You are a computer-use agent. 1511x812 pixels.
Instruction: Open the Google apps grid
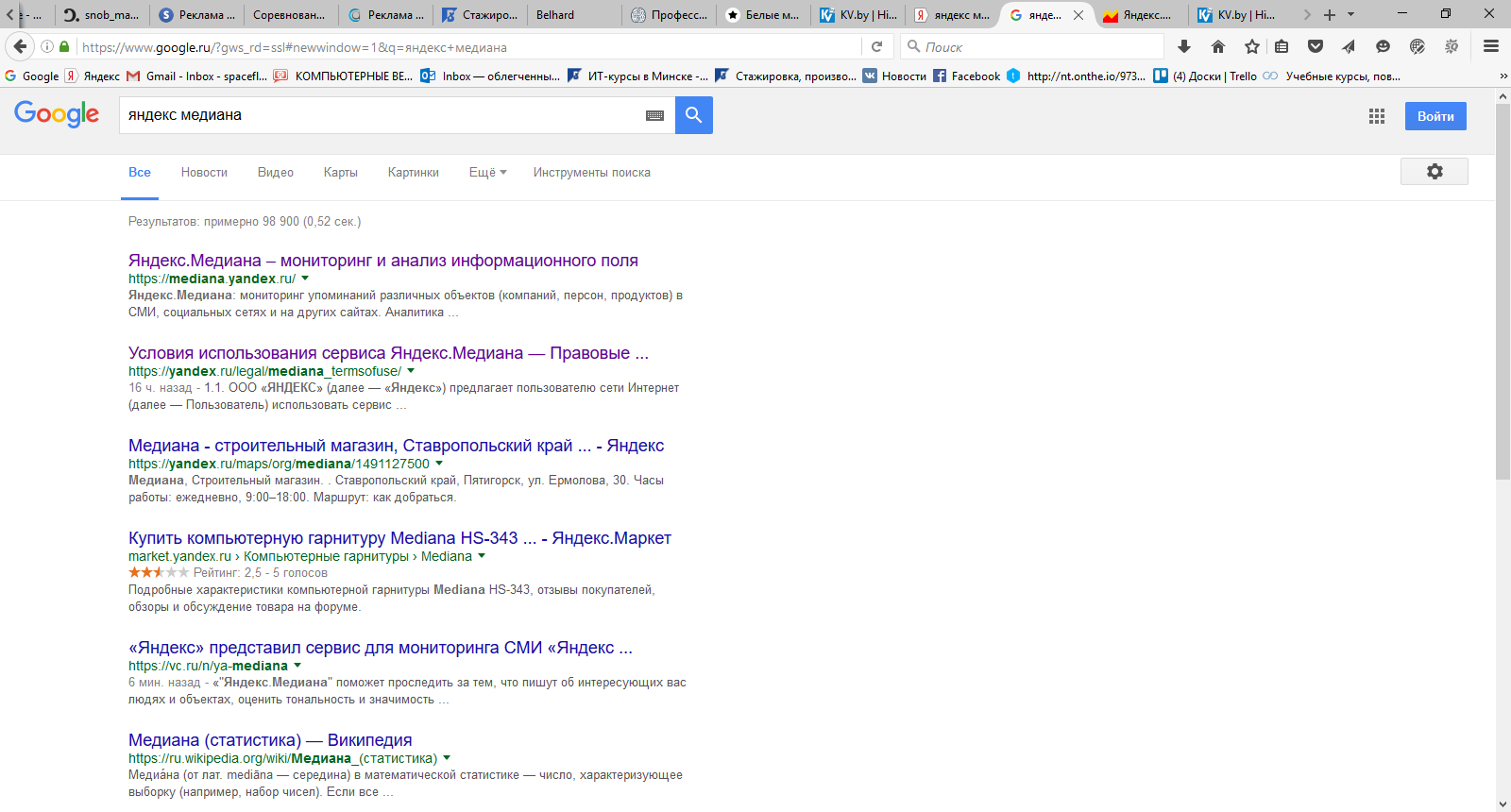(1377, 116)
